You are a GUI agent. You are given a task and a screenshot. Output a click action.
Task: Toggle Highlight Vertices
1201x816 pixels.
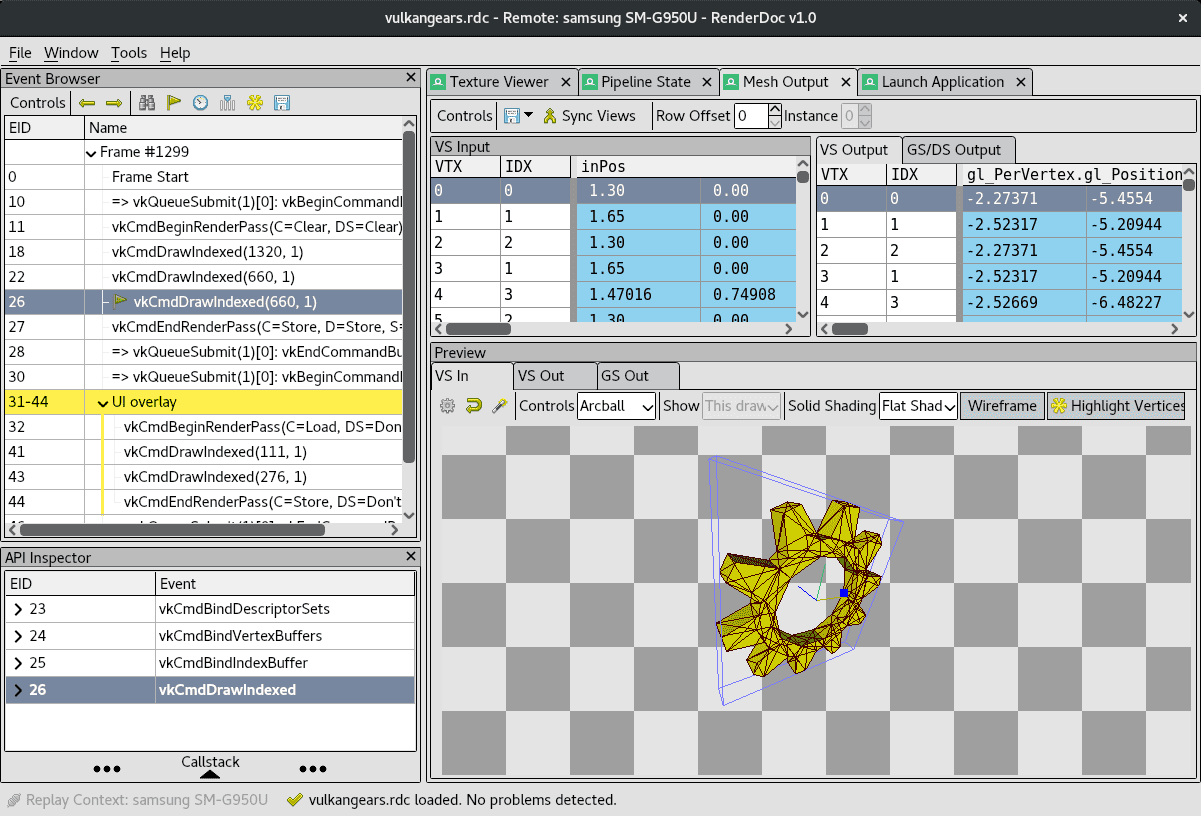(x=1116, y=406)
